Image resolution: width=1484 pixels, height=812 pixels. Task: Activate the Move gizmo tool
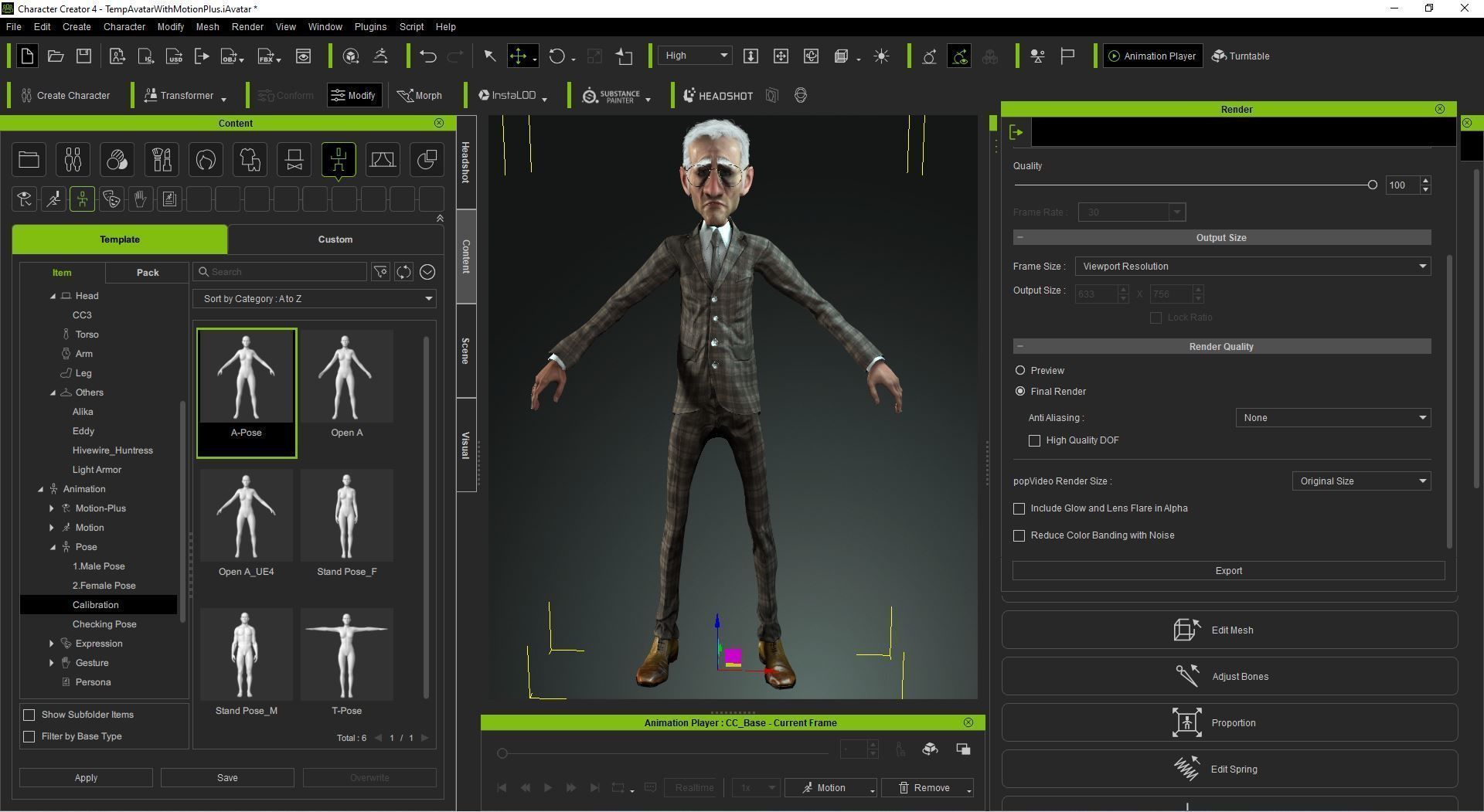(x=519, y=56)
